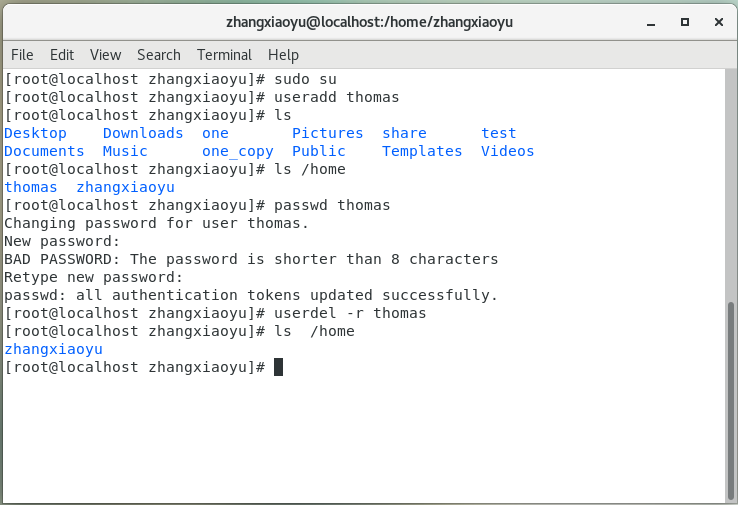Open the Edit menu
Viewport: 738px width, 505px height.
[x=62, y=55]
